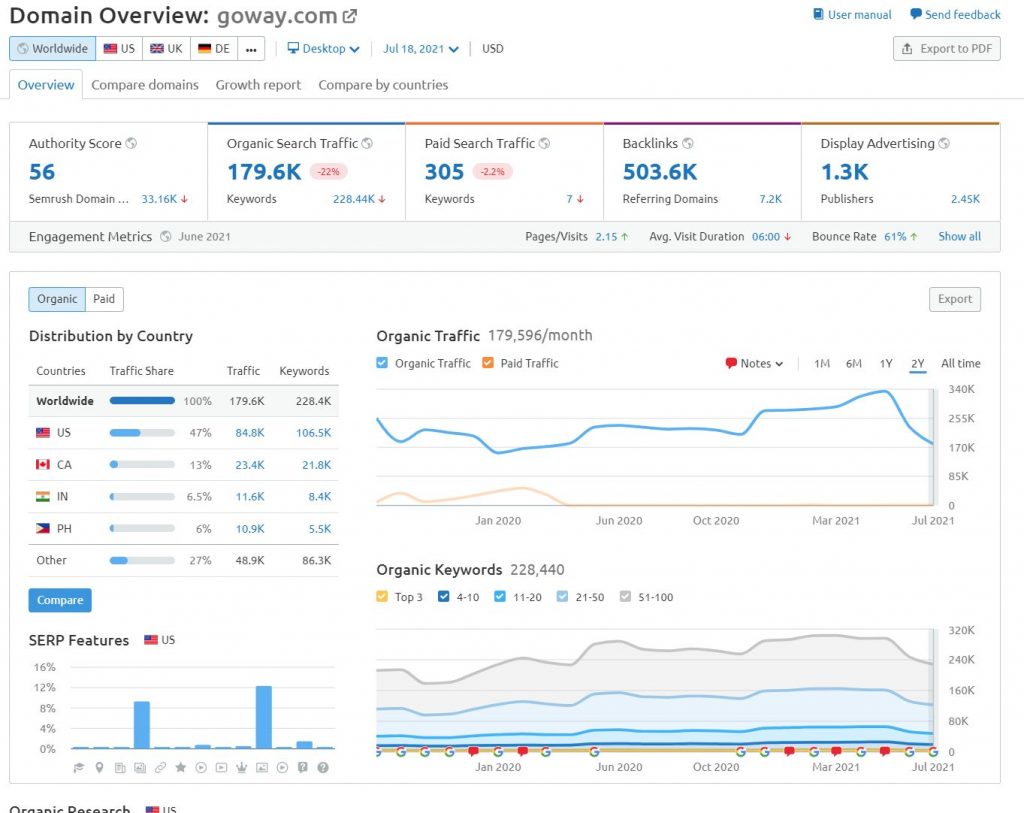Open the Compare by countries tab
The width and height of the screenshot is (1024, 813).
point(383,85)
